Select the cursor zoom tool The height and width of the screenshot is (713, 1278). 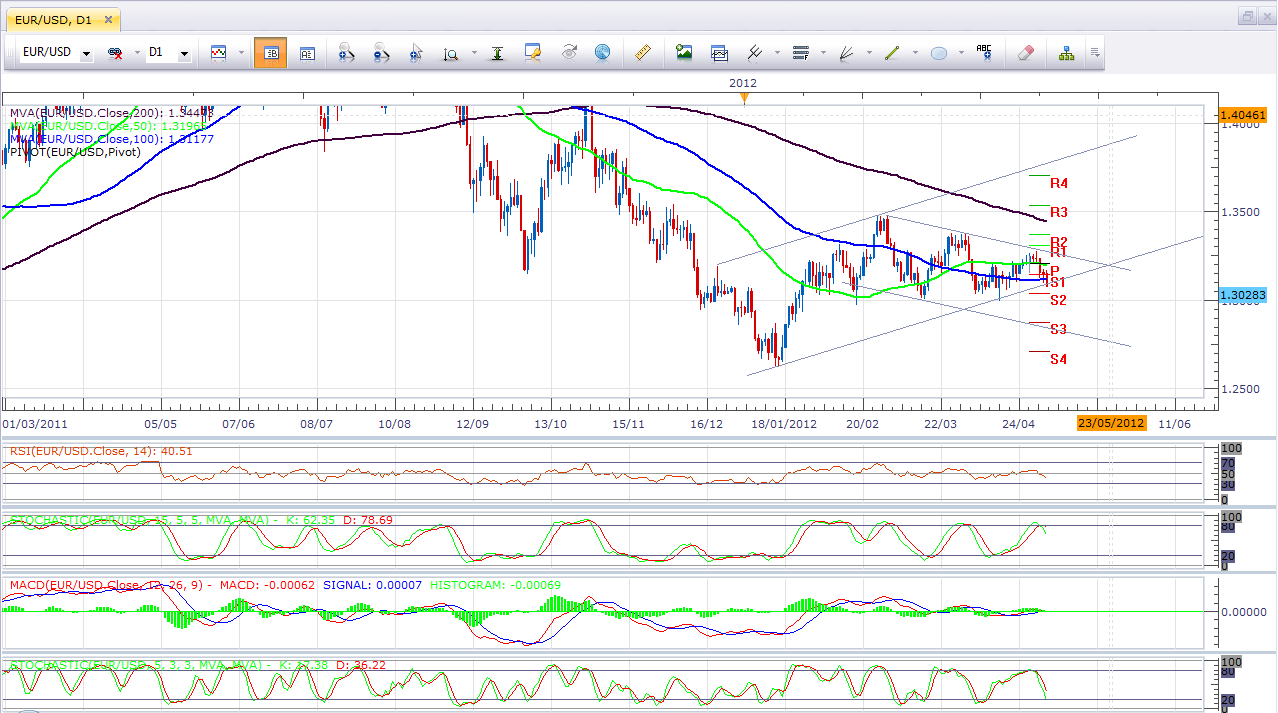(416, 53)
